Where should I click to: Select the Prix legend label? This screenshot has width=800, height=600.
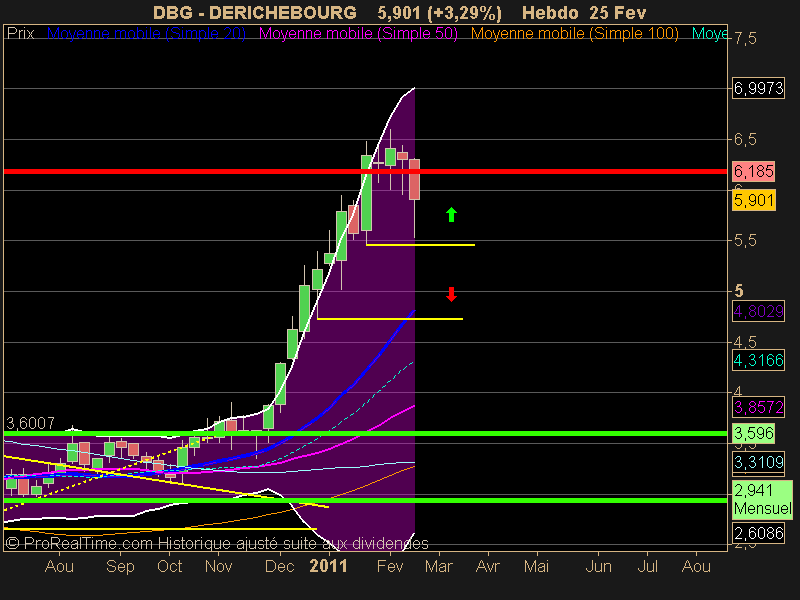click(x=20, y=34)
